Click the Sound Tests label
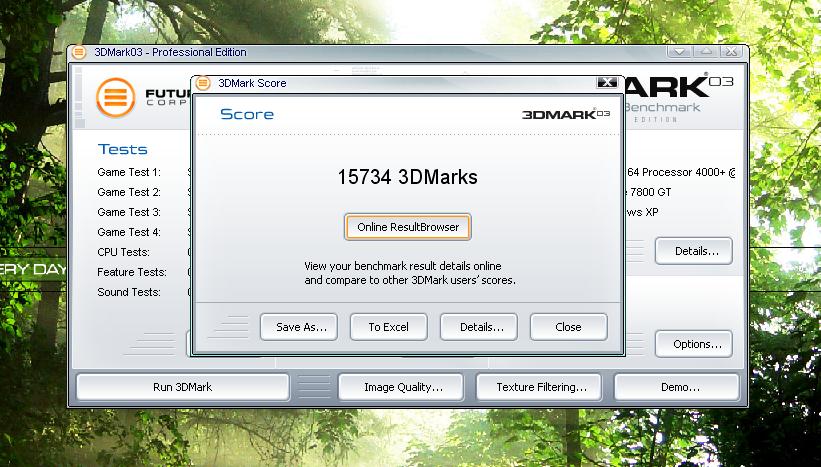This screenshot has height=467, width=821. (129, 292)
